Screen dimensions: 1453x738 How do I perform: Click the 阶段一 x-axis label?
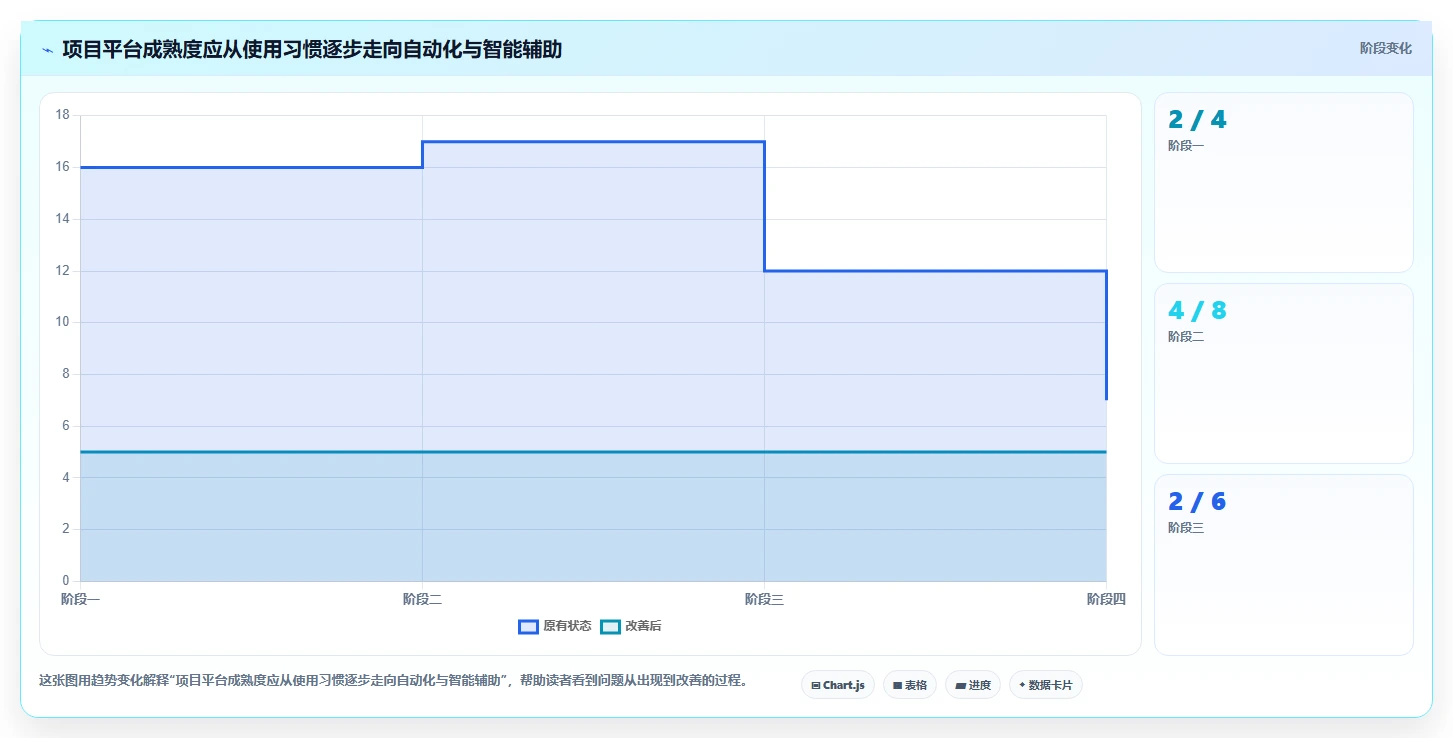80,599
